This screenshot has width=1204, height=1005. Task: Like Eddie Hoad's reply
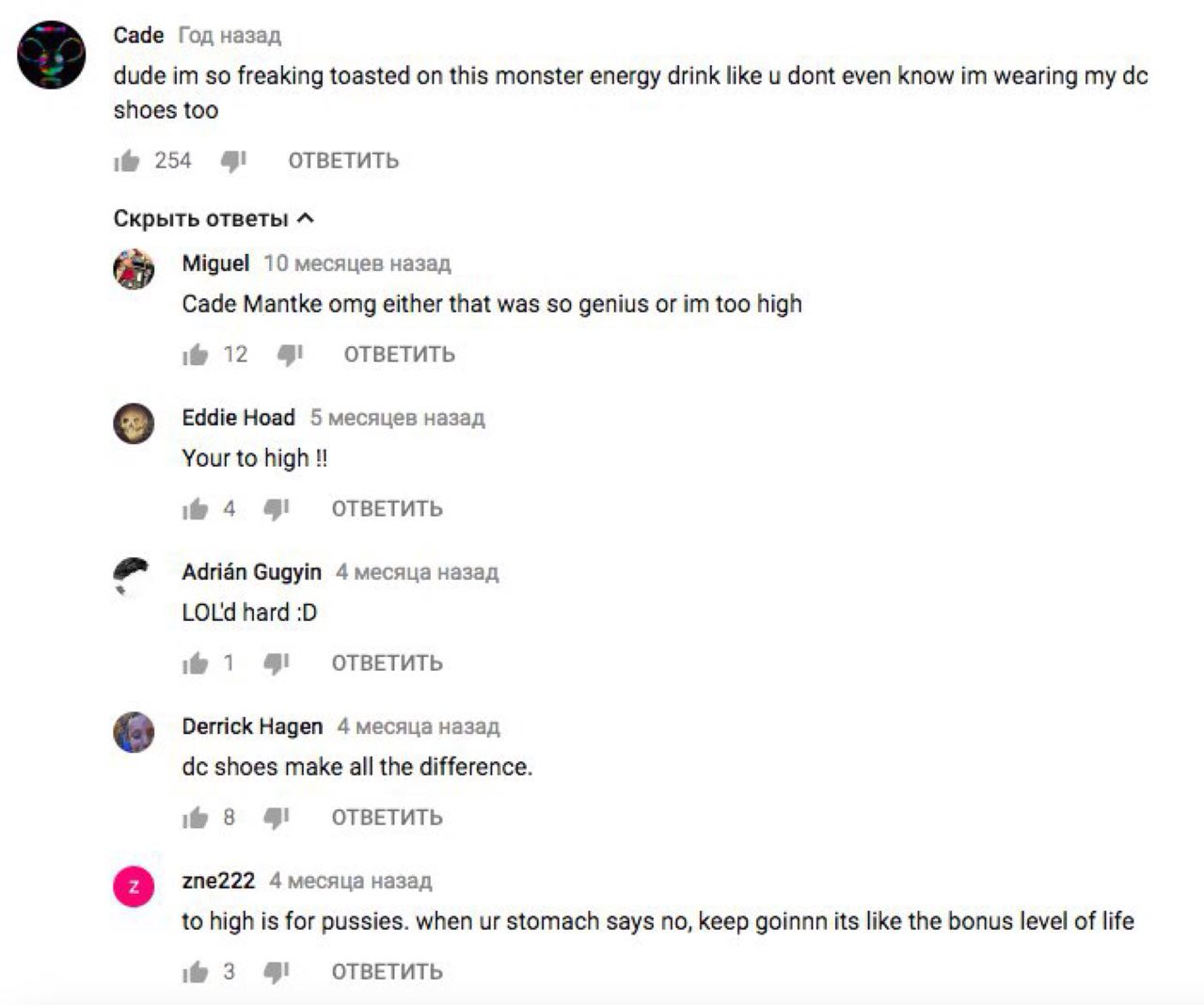[x=196, y=509]
